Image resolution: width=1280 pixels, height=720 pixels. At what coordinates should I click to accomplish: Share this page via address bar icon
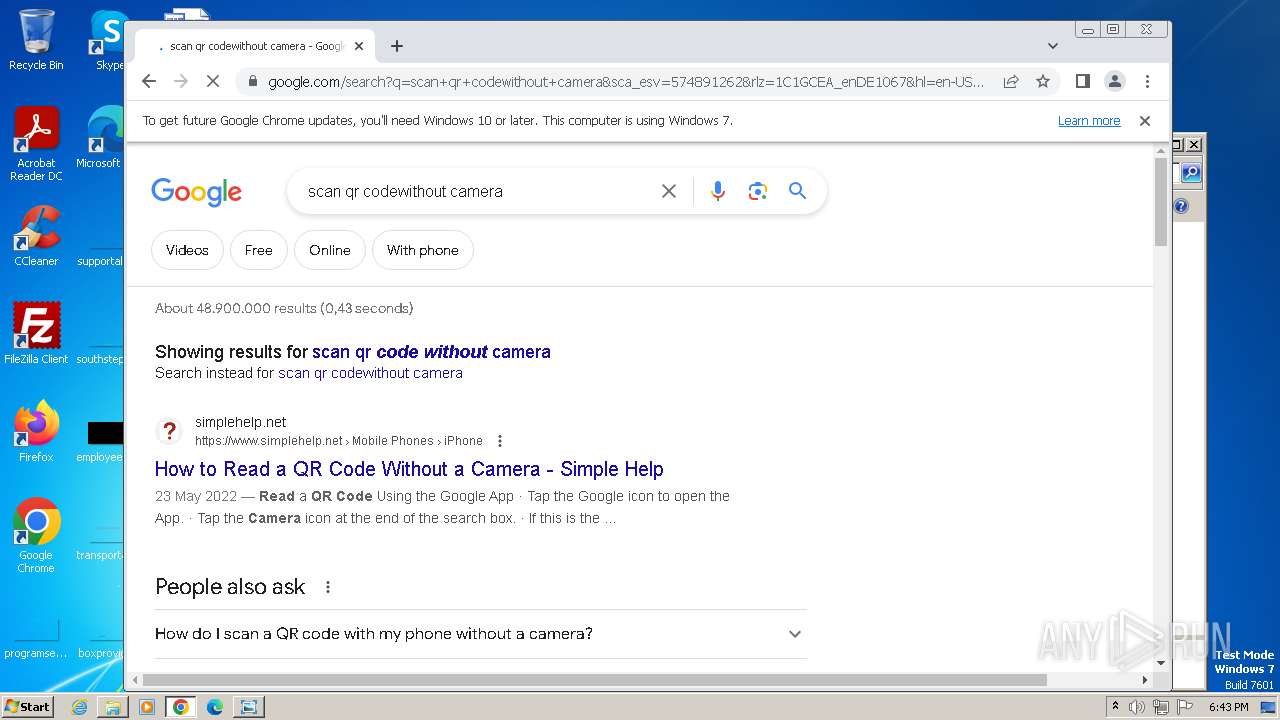pos(1011,81)
